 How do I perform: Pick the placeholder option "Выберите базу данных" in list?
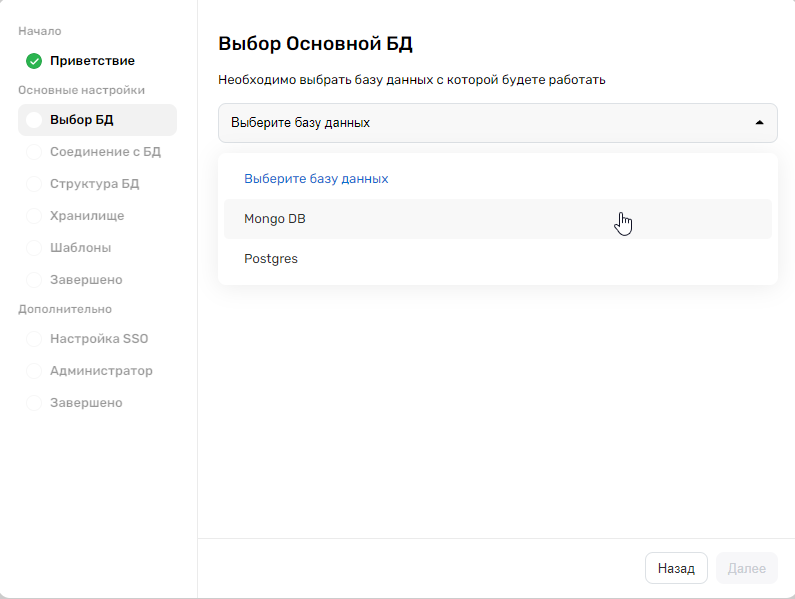tap(497, 179)
